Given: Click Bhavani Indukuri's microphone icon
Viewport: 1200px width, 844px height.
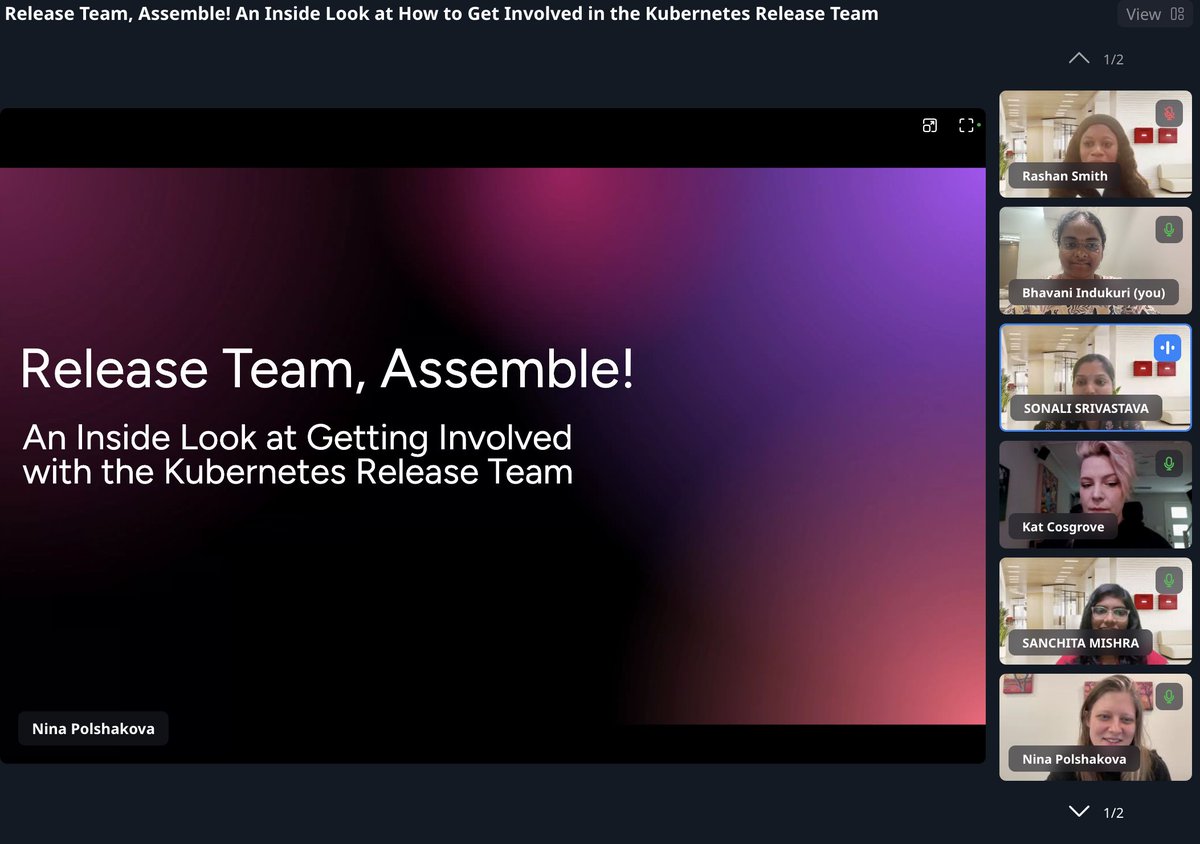Looking at the screenshot, I should [1168, 230].
